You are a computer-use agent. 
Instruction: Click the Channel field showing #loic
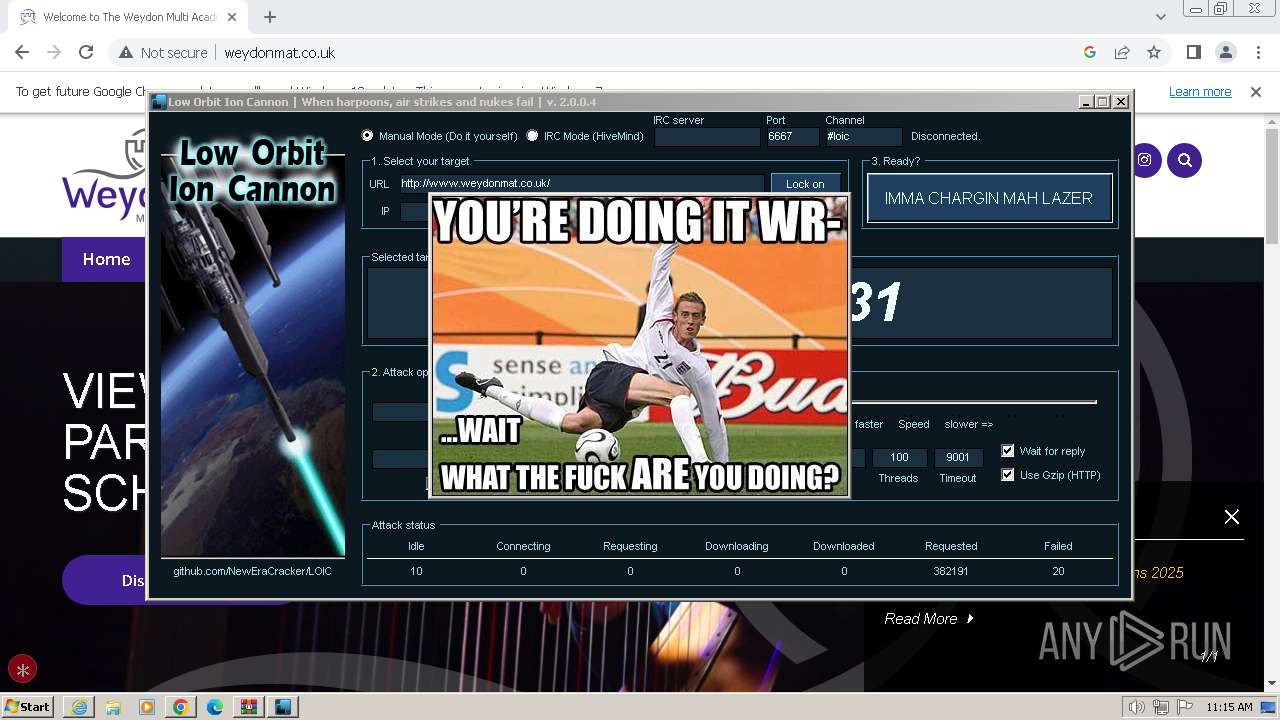tap(863, 136)
